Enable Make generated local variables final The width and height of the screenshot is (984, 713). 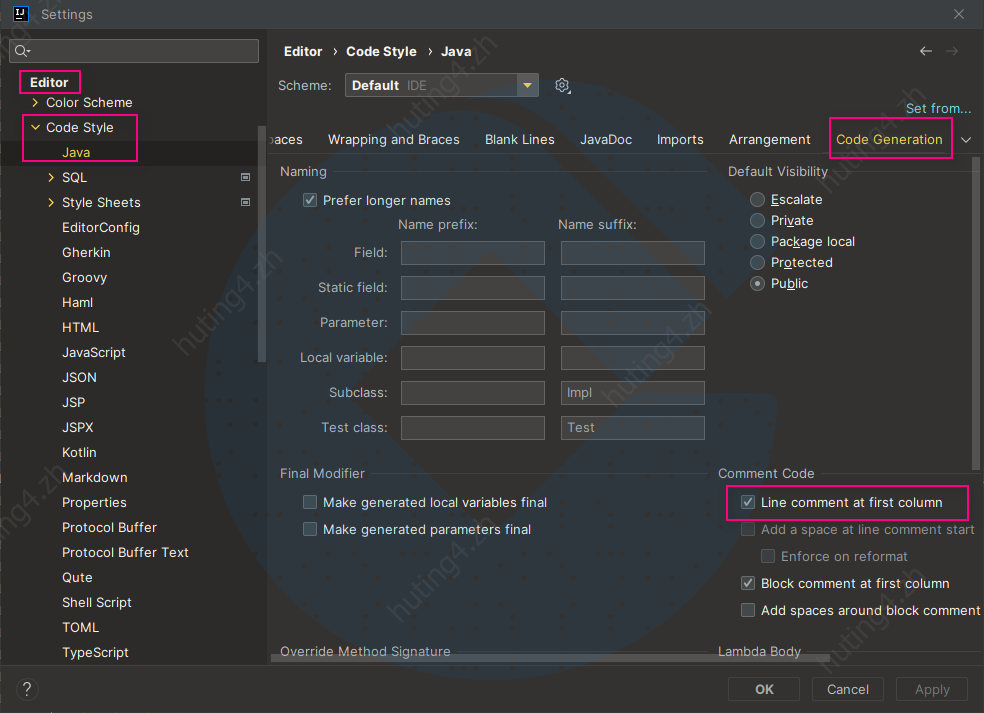(x=310, y=502)
